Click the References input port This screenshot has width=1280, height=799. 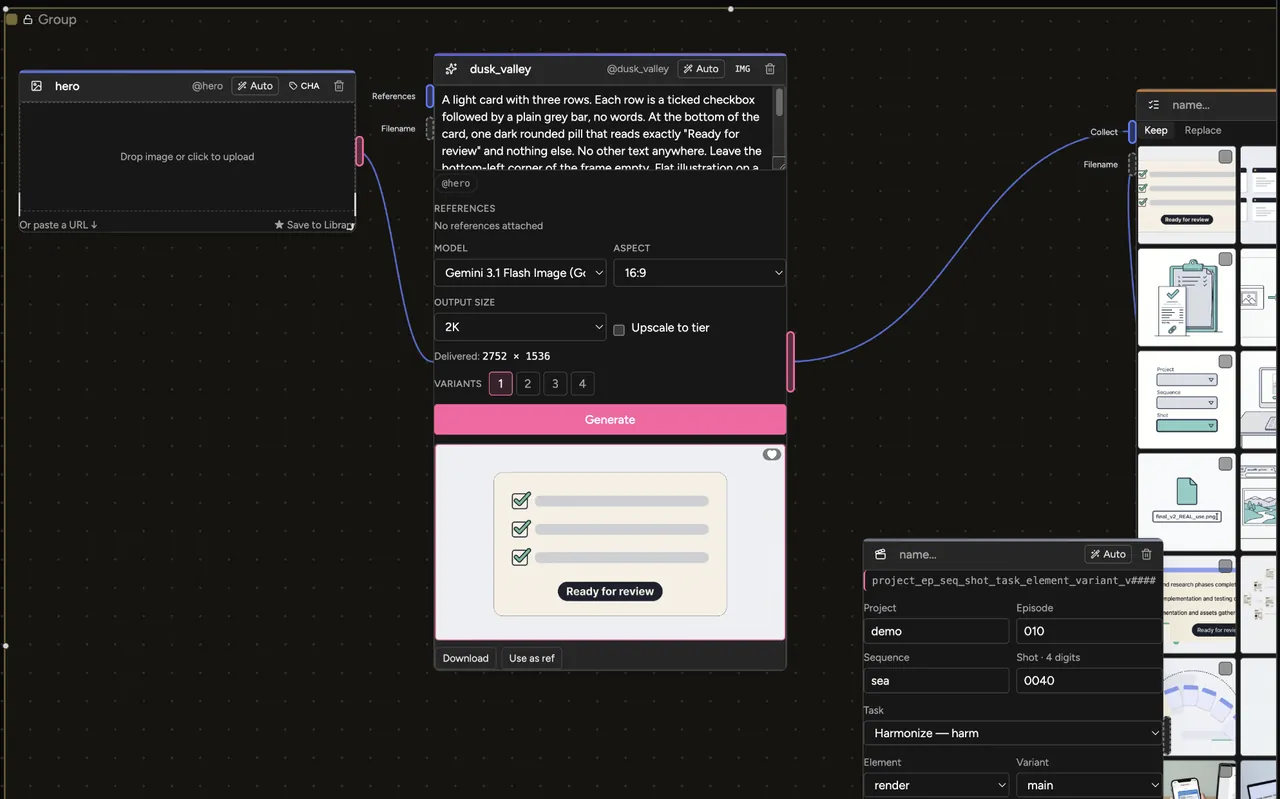pyautogui.click(x=430, y=96)
